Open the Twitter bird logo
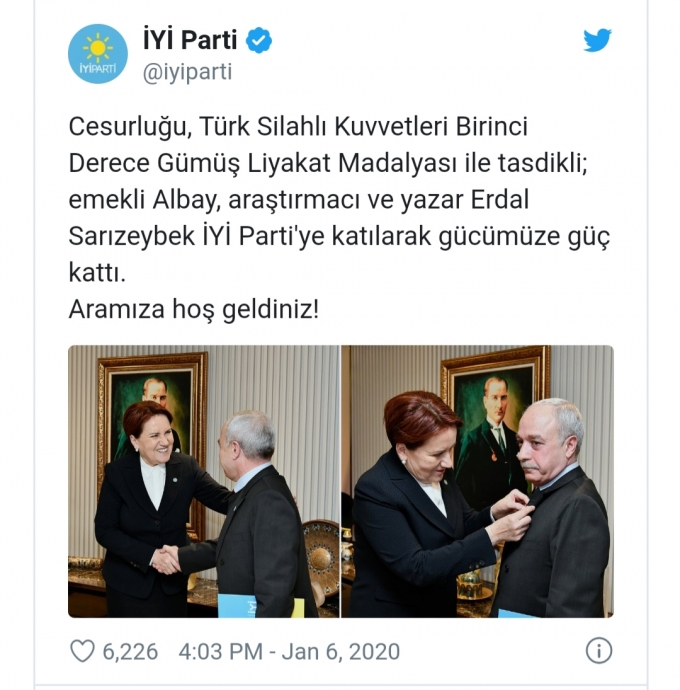 point(597,40)
